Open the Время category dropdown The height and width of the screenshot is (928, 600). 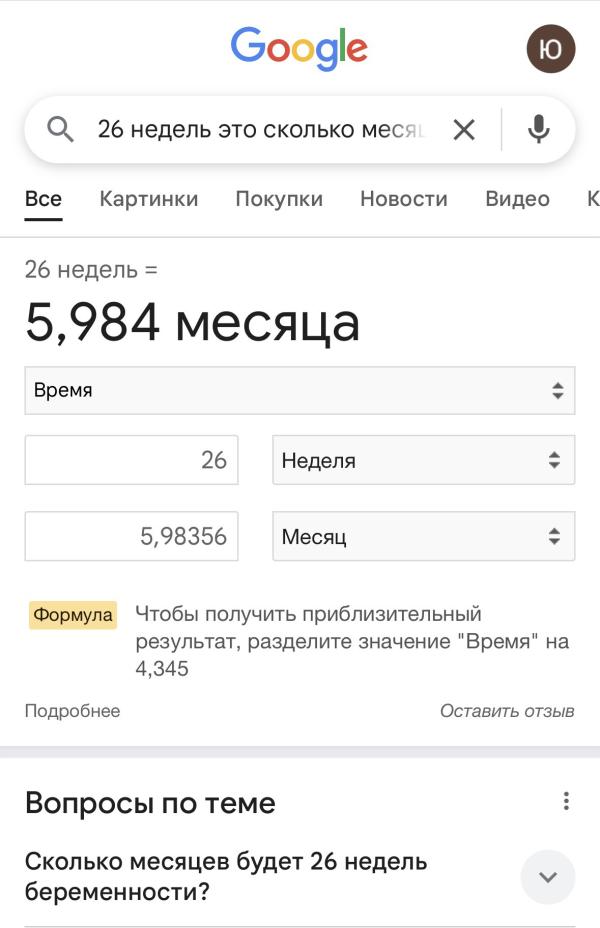coord(299,390)
